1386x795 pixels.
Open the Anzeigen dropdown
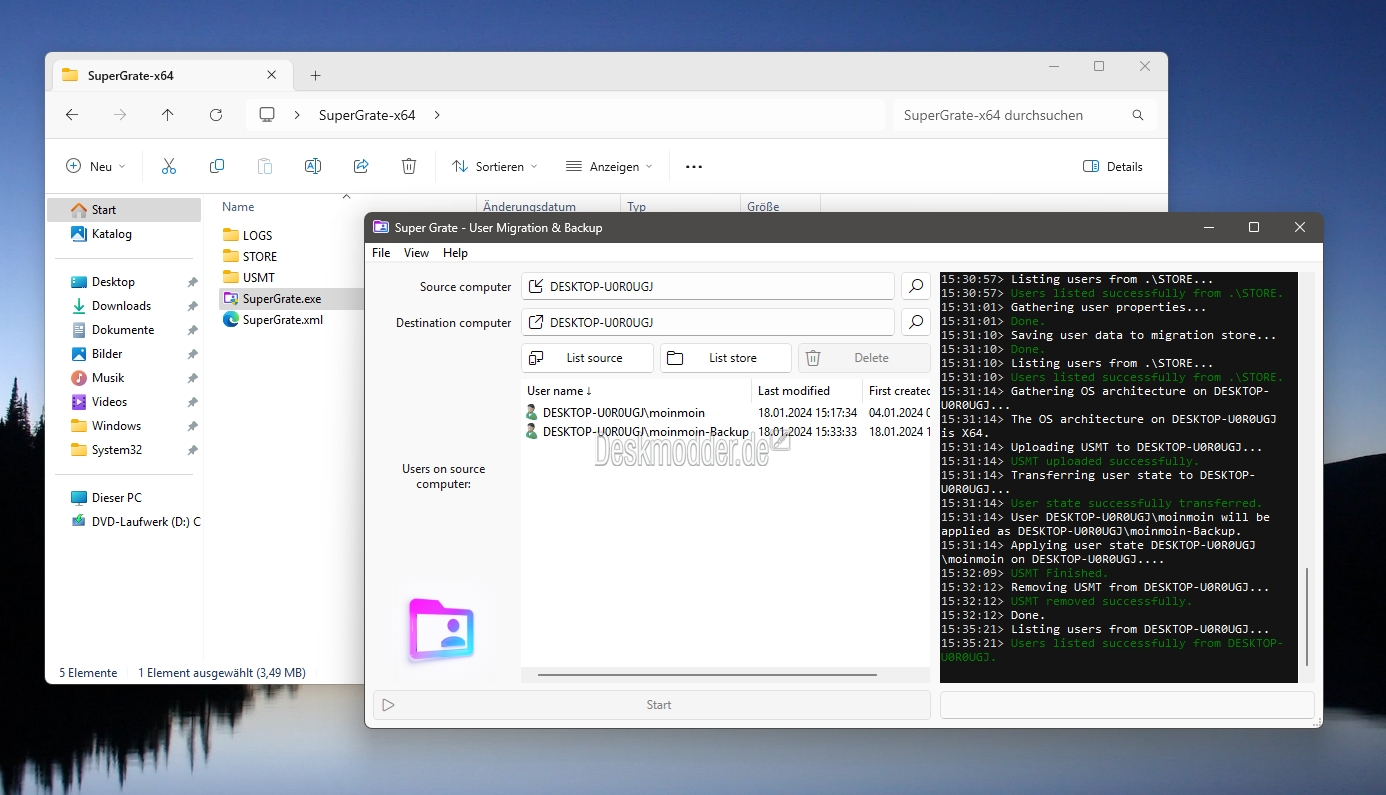pos(609,167)
